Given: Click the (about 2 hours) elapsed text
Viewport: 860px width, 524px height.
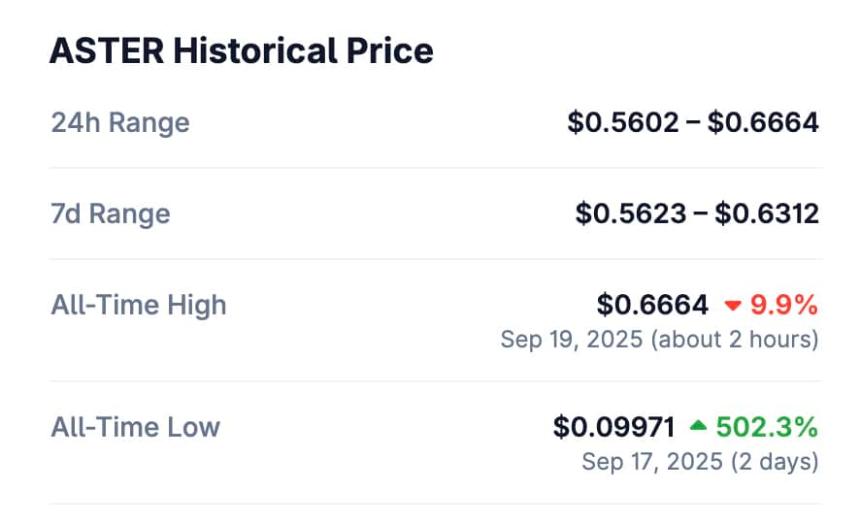Looking at the screenshot, I should [x=735, y=340].
